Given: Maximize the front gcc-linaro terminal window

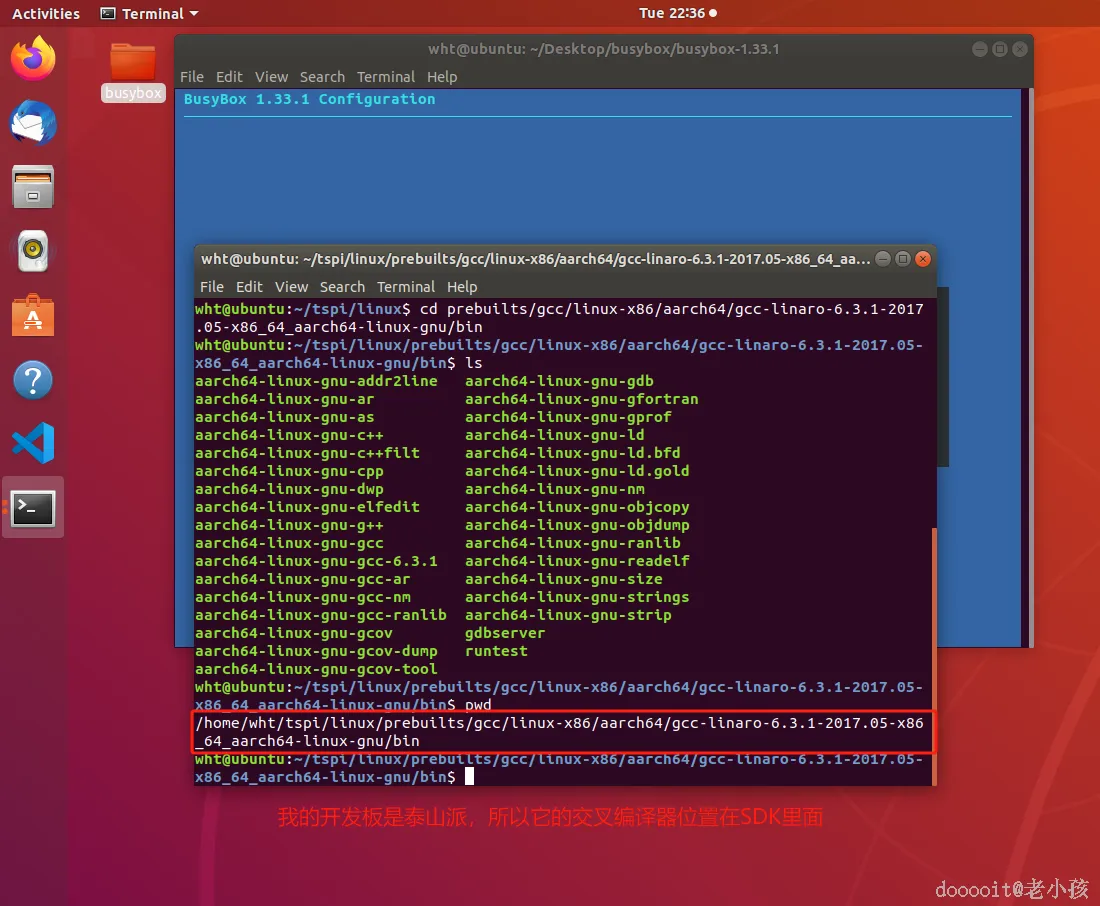Looking at the screenshot, I should pos(903,259).
